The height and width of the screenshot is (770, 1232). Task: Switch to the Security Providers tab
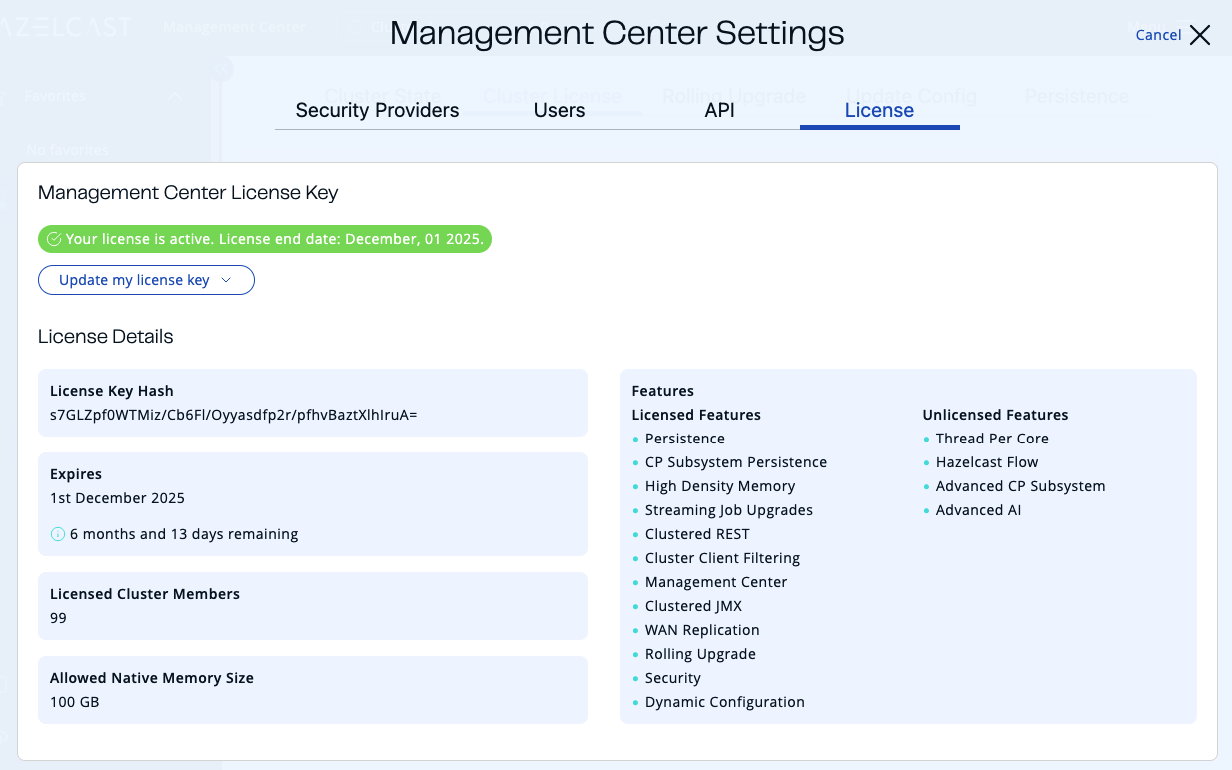tap(377, 110)
